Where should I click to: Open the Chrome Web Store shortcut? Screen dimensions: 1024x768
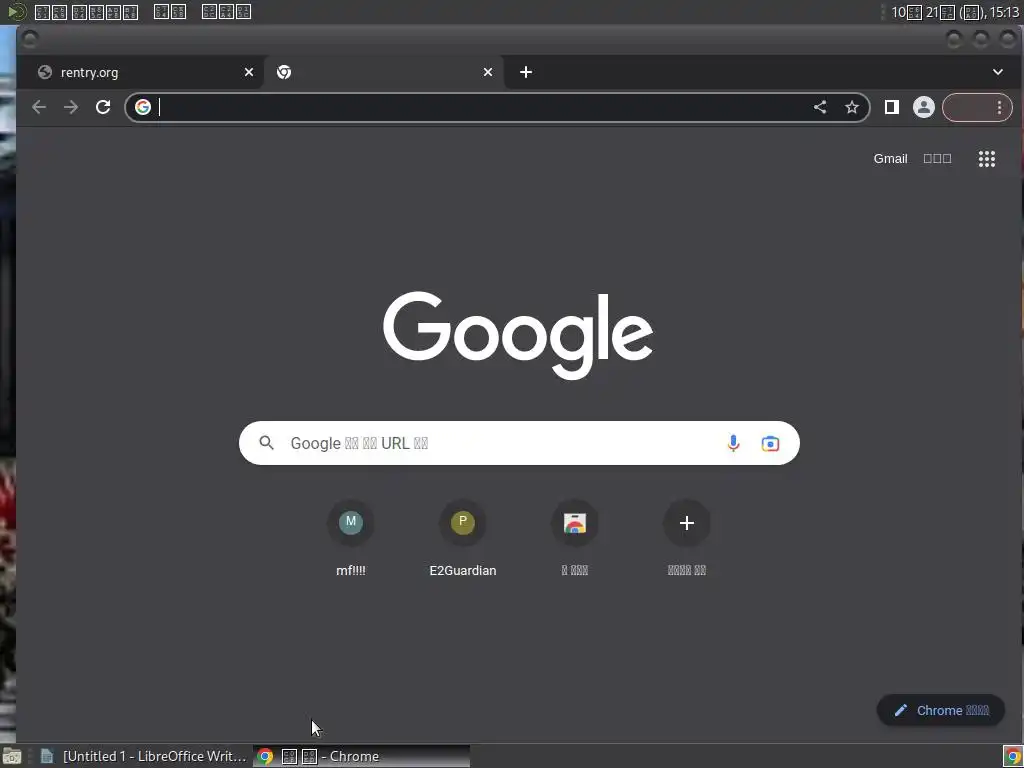click(575, 539)
